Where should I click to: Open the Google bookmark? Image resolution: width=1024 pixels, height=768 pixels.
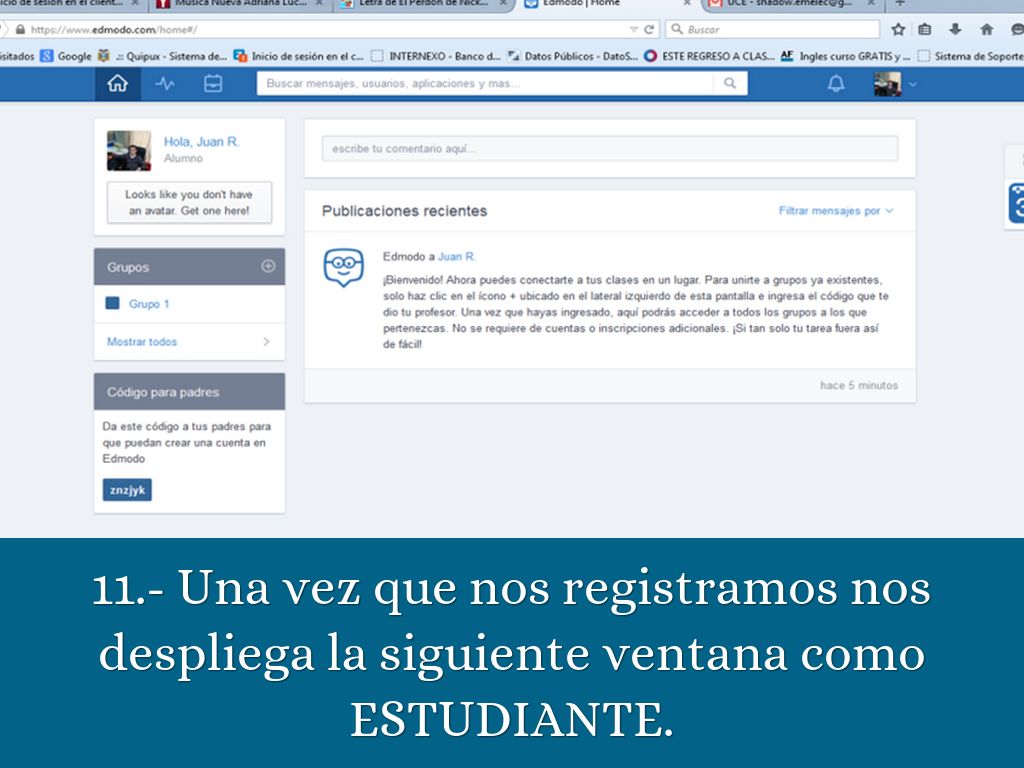click(x=66, y=56)
